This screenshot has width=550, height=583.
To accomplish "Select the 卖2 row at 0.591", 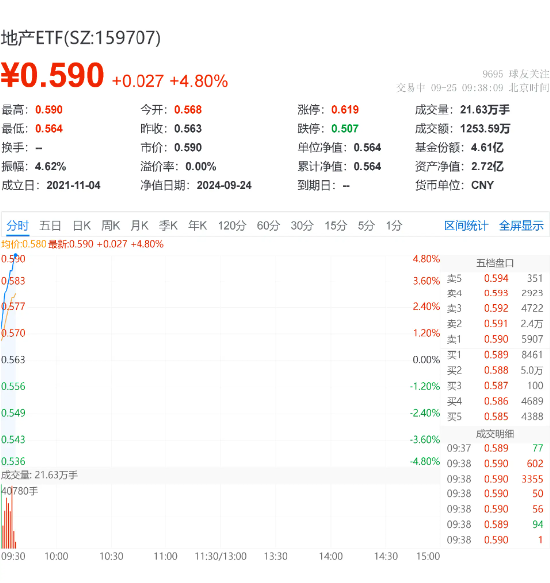I will (x=495, y=324).
